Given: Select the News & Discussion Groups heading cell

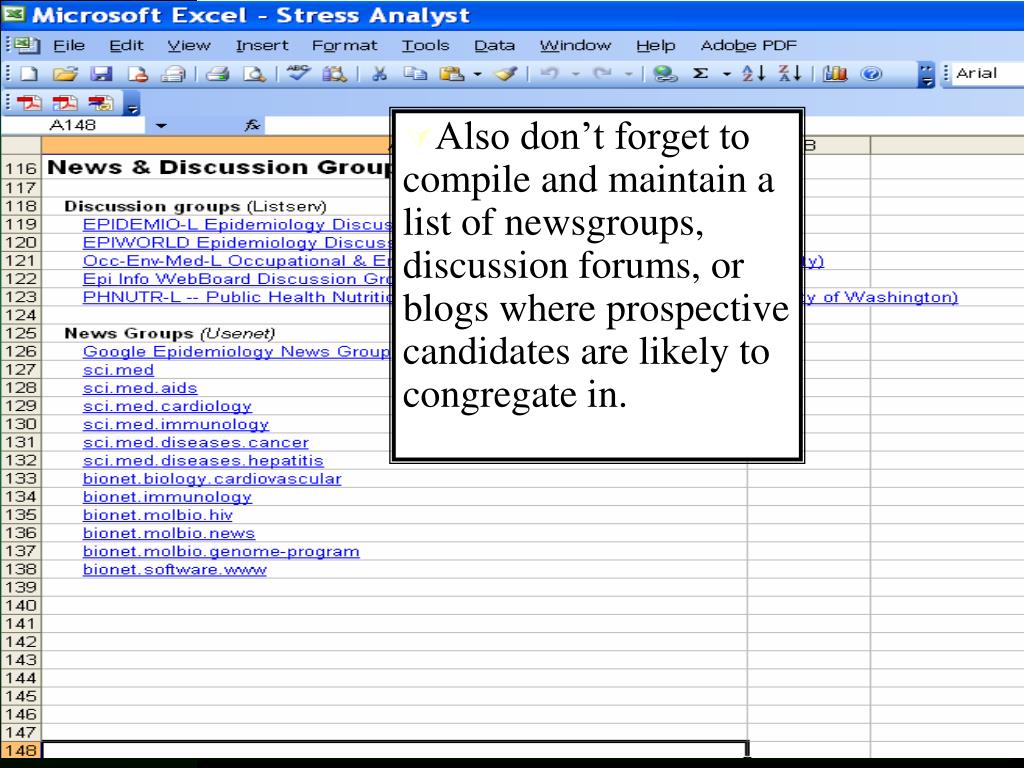Looking at the screenshot, I should 219,168.
